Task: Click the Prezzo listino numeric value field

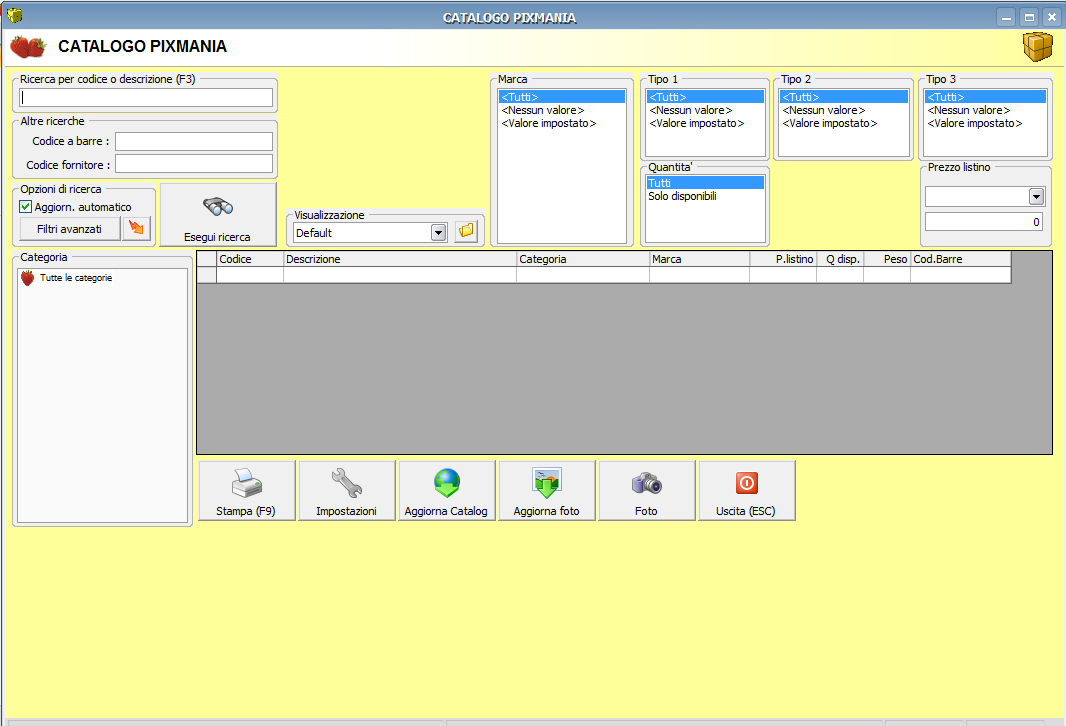Action: coord(984,222)
